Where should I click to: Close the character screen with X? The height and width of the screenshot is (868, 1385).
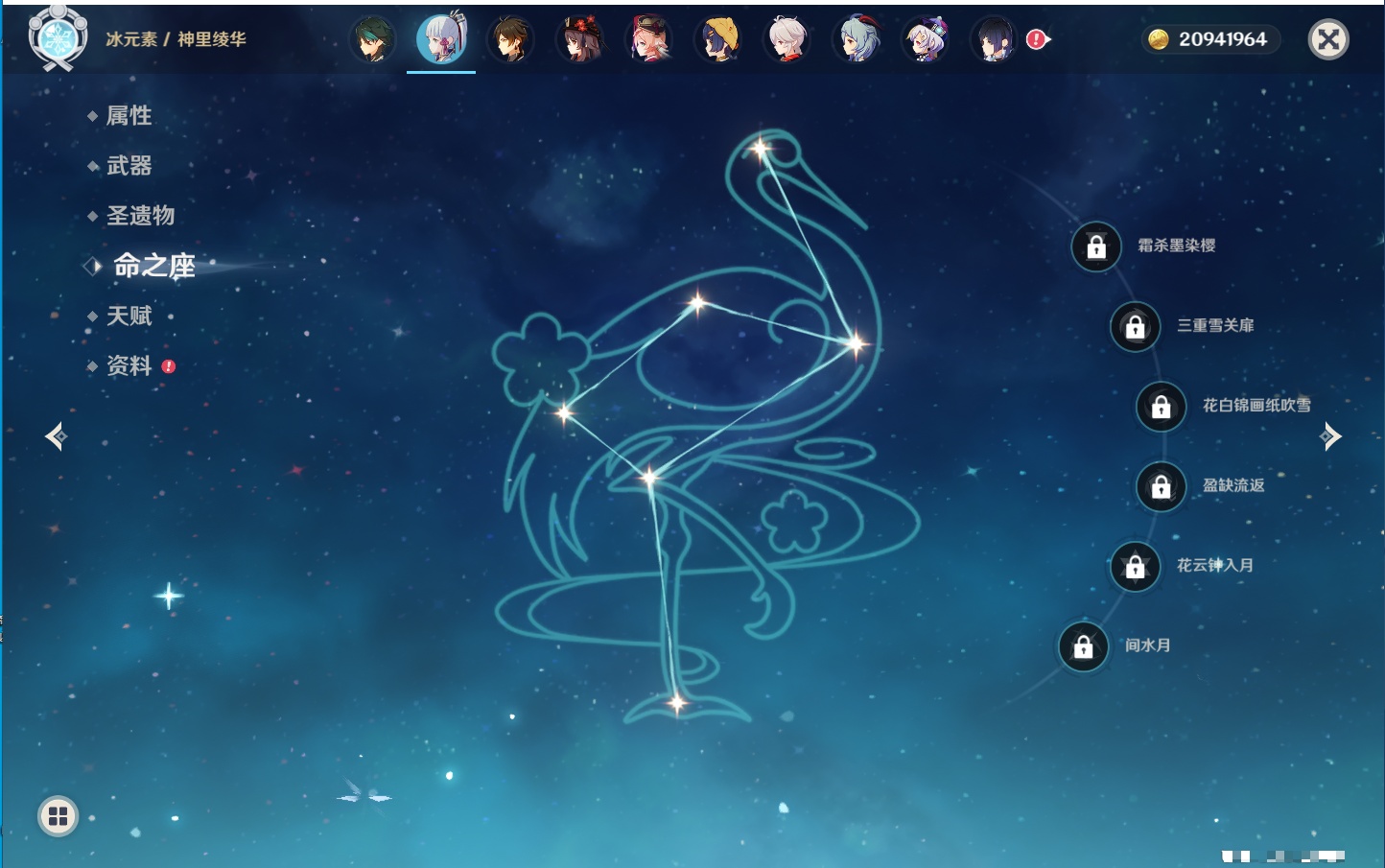[x=1328, y=39]
